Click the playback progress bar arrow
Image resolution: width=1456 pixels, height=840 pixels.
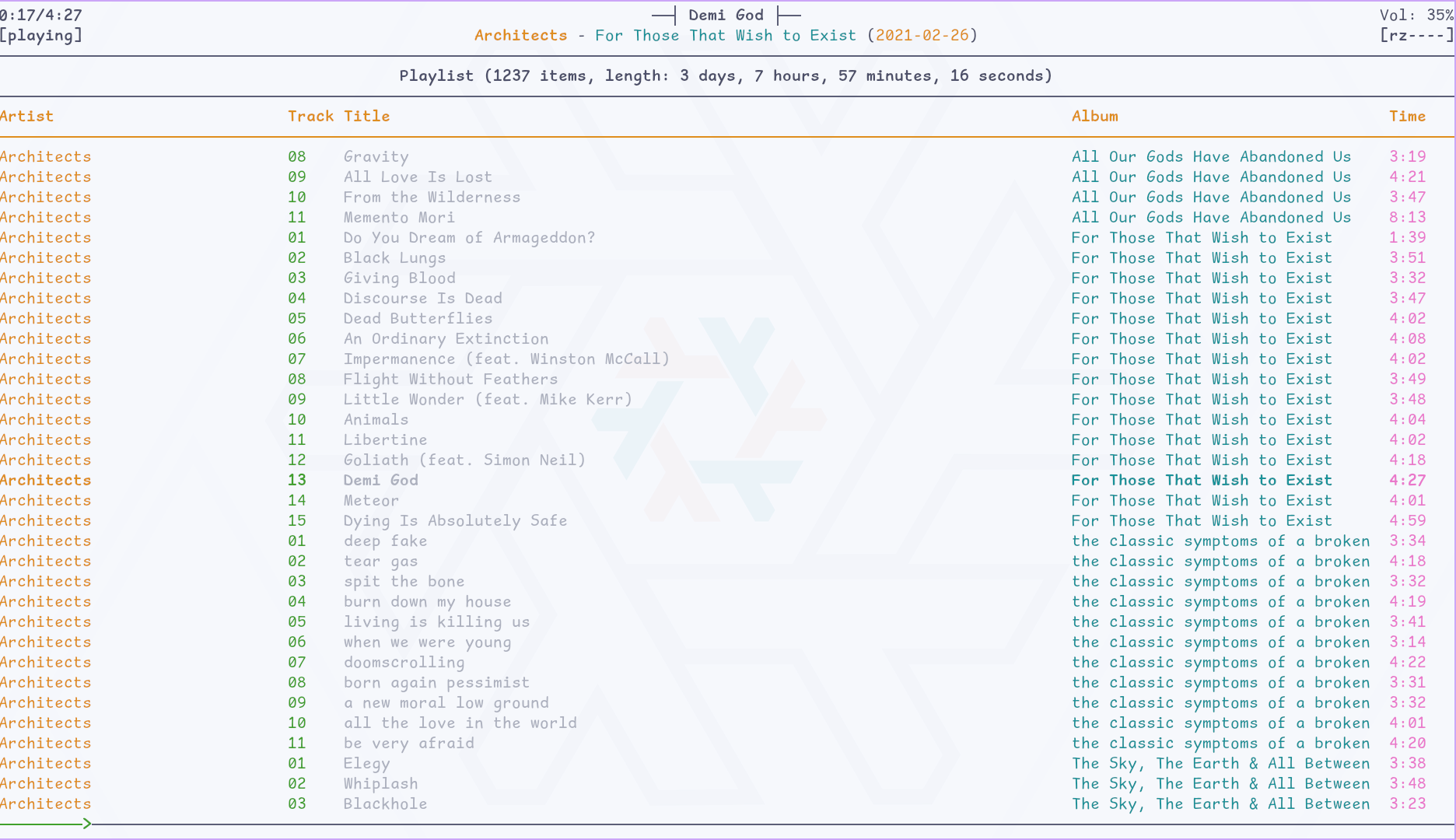[x=86, y=823]
